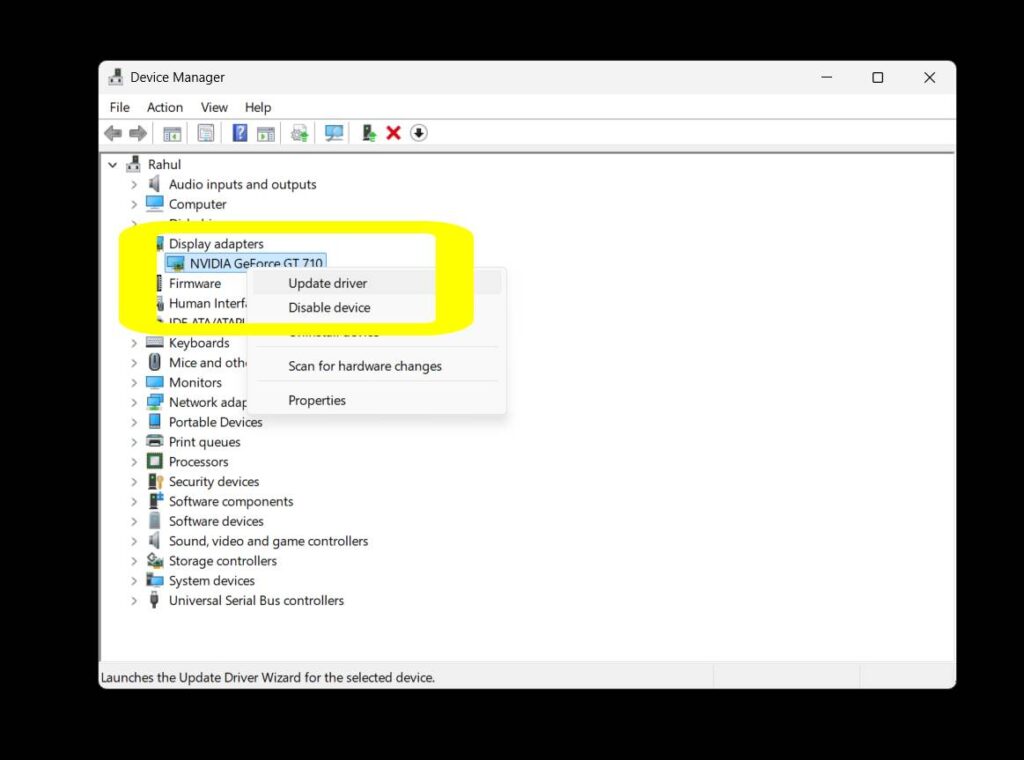Open the View menu
This screenshot has height=760, width=1024.
pyautogui.click(x=214, y=107)
